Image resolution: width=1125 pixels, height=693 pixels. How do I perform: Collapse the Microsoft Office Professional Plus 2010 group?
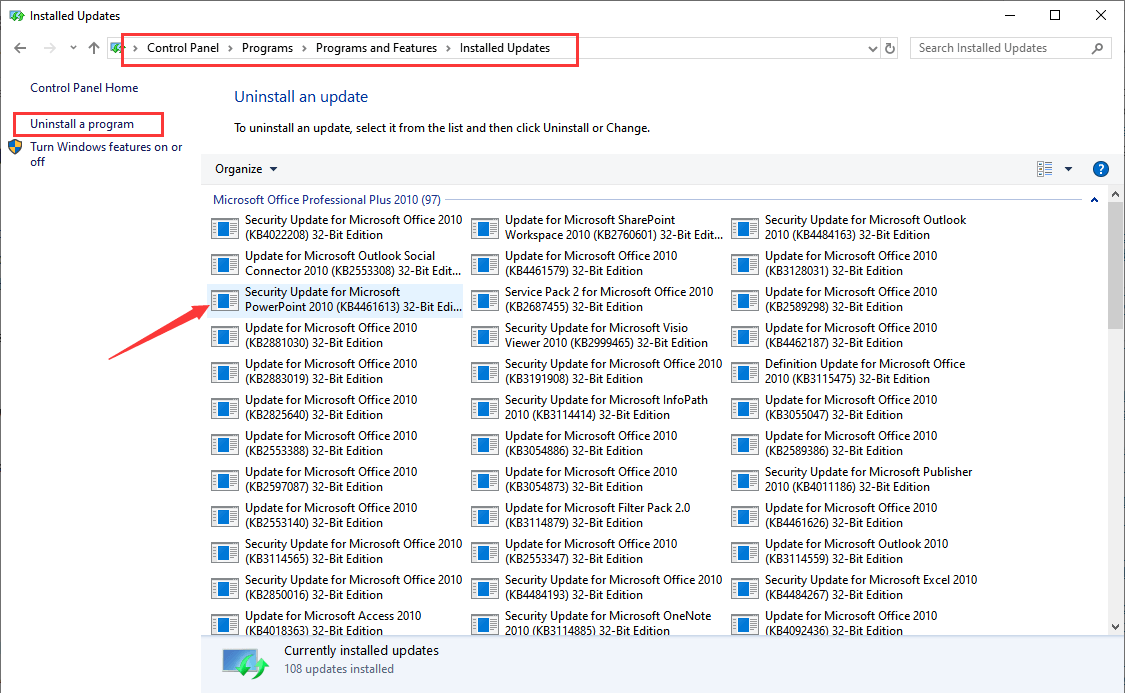point(1094,200)
